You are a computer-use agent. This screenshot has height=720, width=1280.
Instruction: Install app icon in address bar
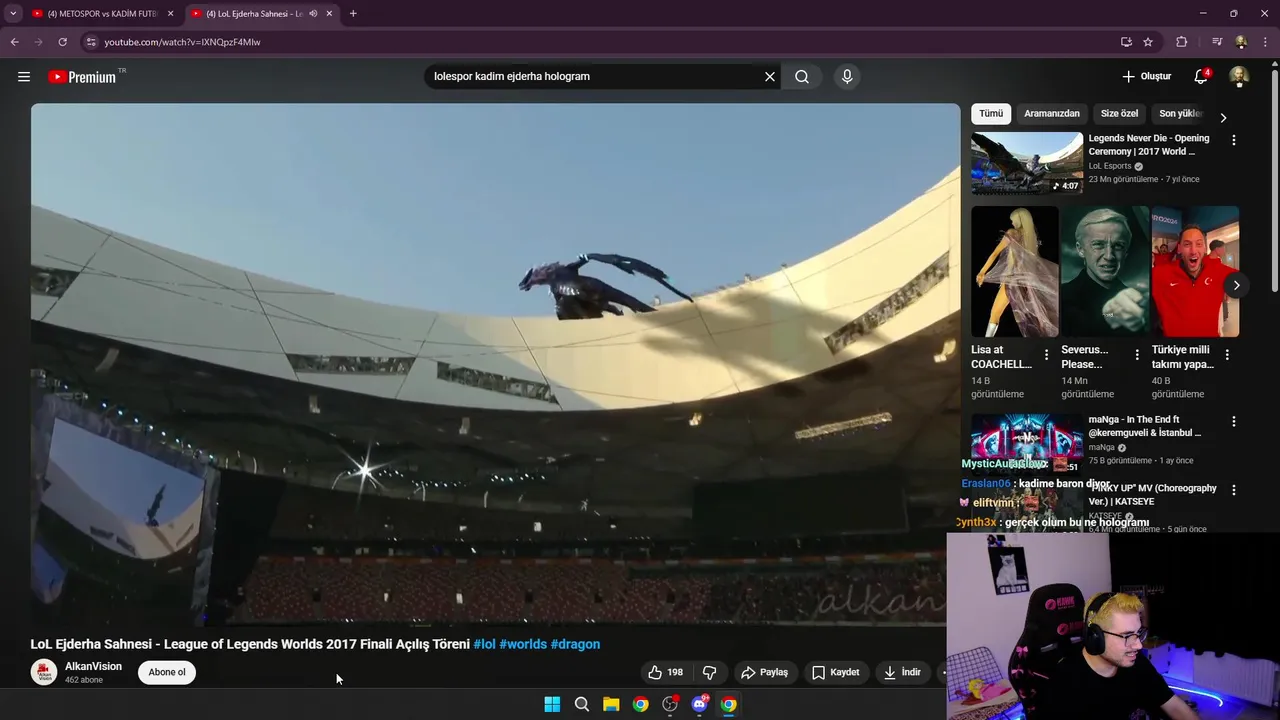tap(1126, 42)
